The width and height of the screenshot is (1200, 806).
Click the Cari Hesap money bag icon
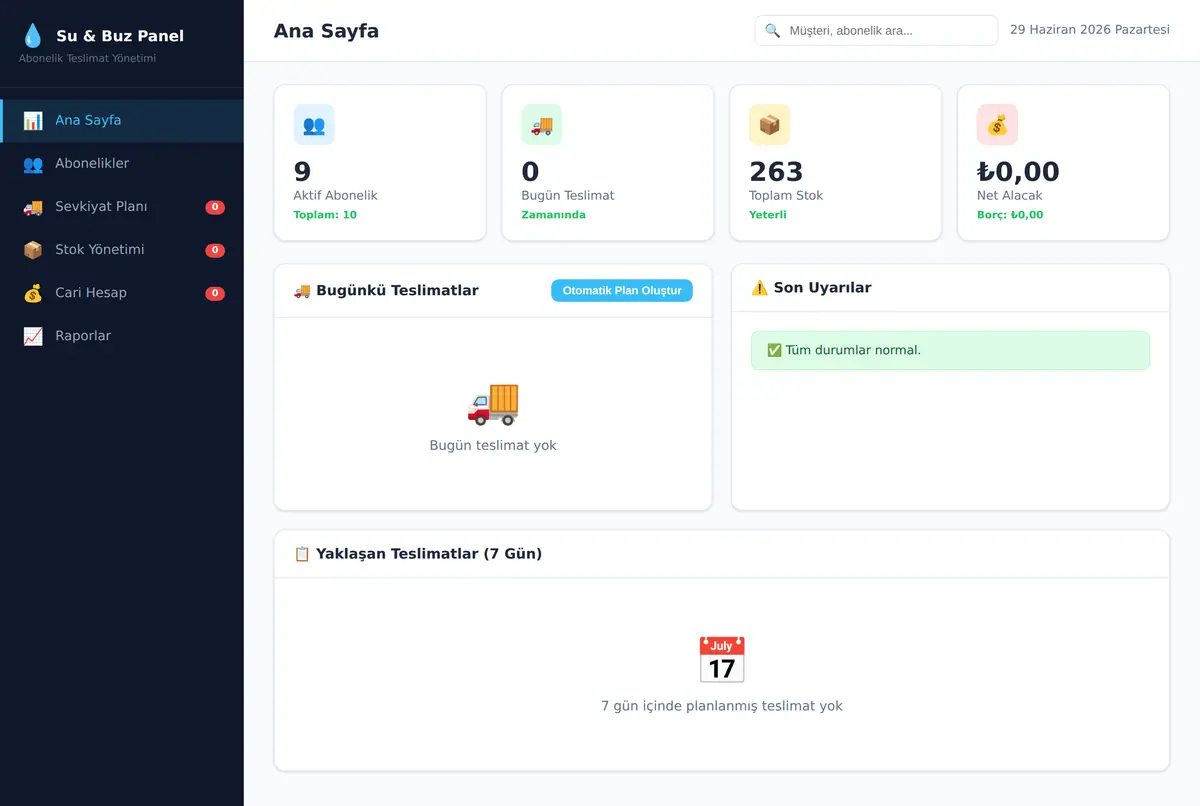33,293
